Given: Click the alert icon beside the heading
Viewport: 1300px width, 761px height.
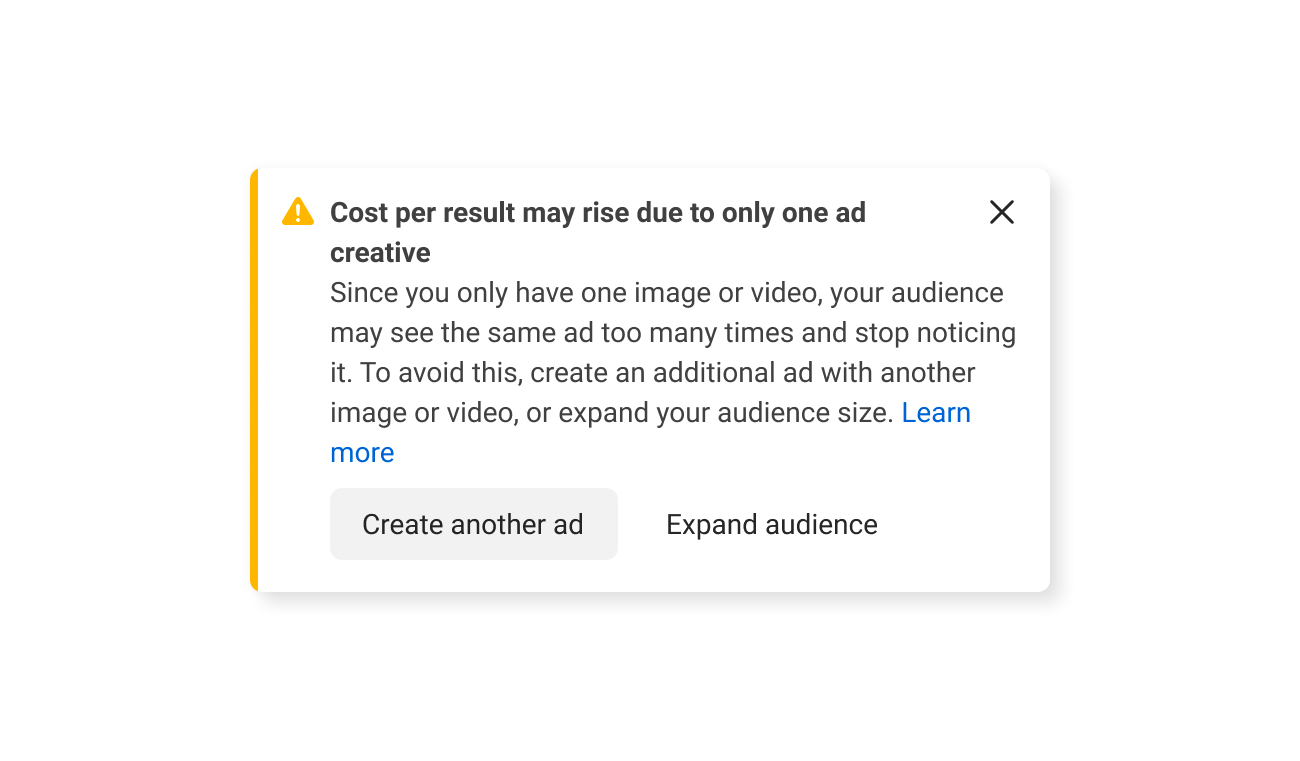Looking at the screenshot, I should [x=298, y=212].
